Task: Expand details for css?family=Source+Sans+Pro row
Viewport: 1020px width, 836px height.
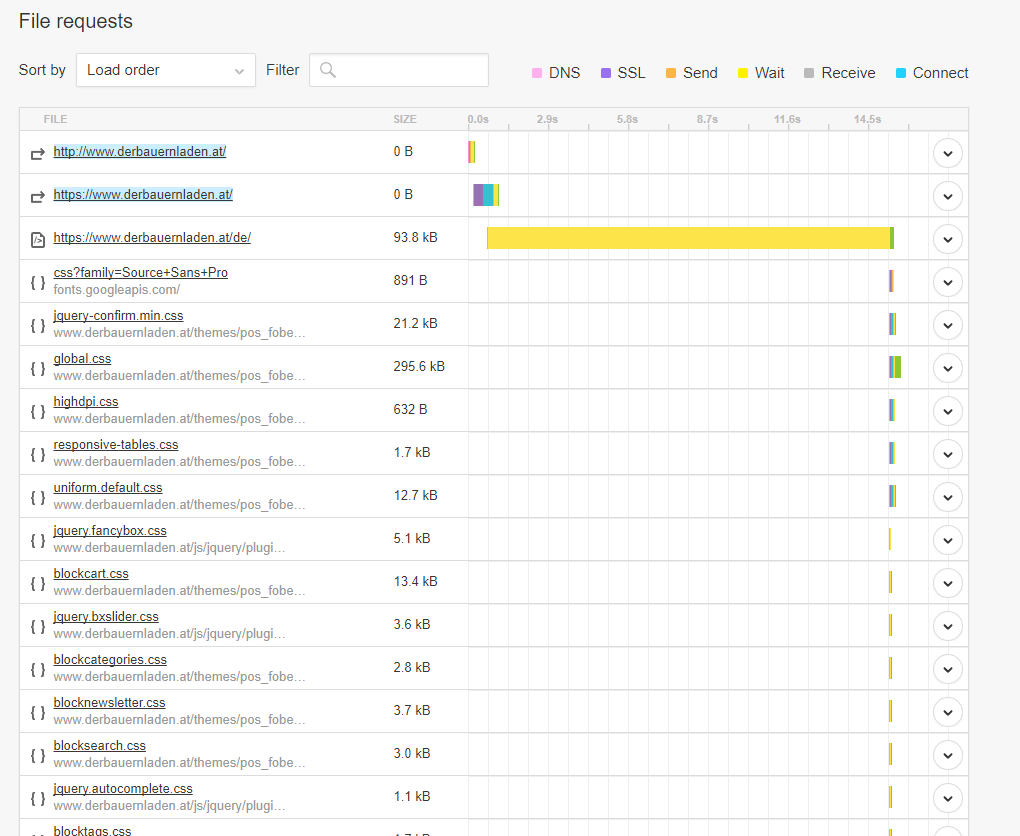Action: pos(948,282)
